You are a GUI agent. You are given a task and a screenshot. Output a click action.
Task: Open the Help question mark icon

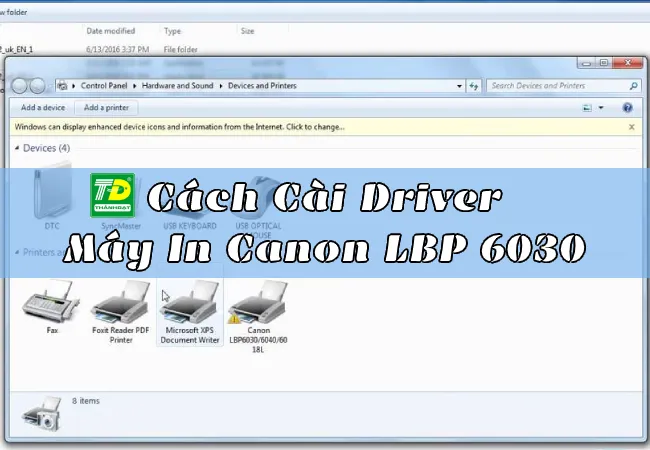pyautogui.click(x=627, y=108)
